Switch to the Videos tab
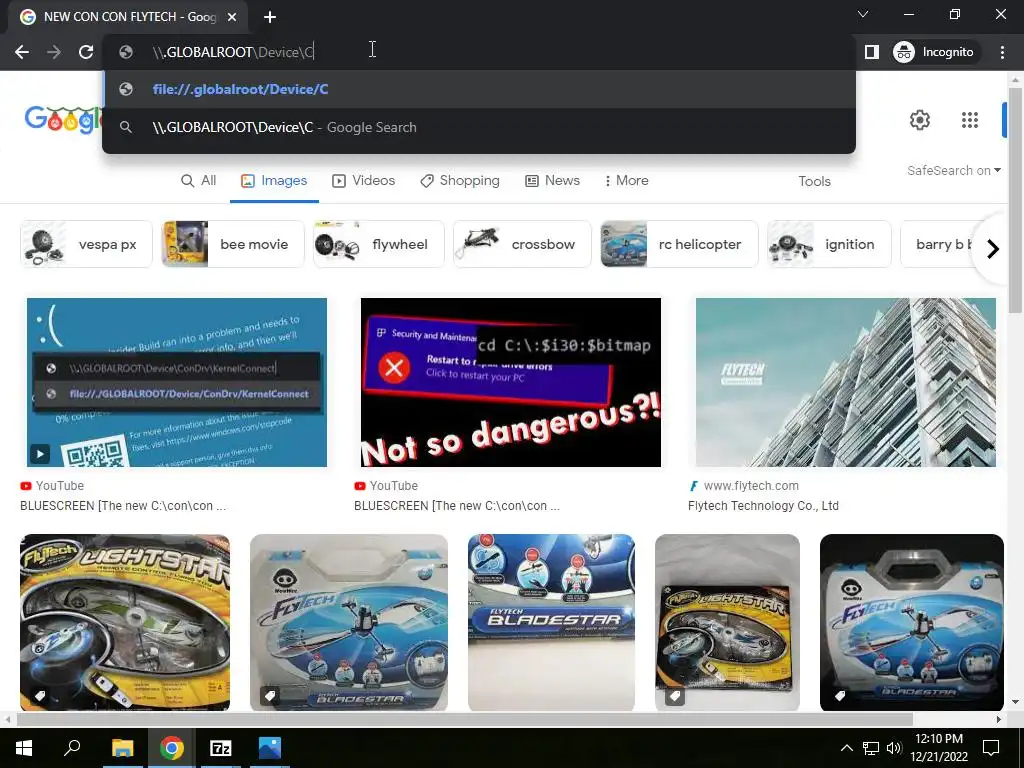Screen dimensions: 1024x768 (x=364, y=181)
